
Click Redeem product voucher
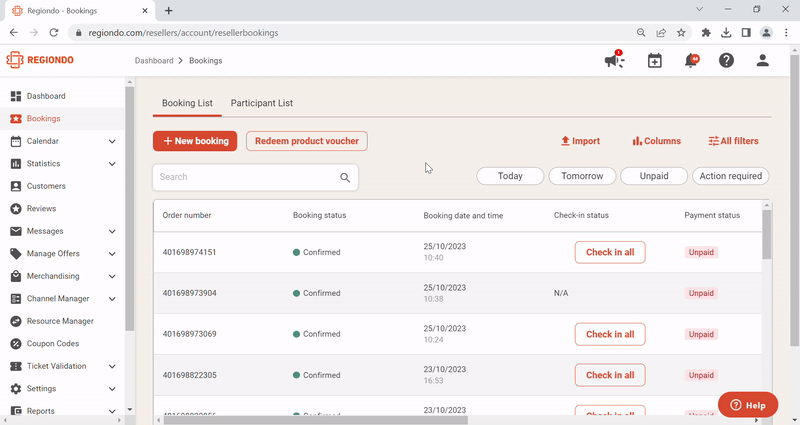click(x=306, y=141)
